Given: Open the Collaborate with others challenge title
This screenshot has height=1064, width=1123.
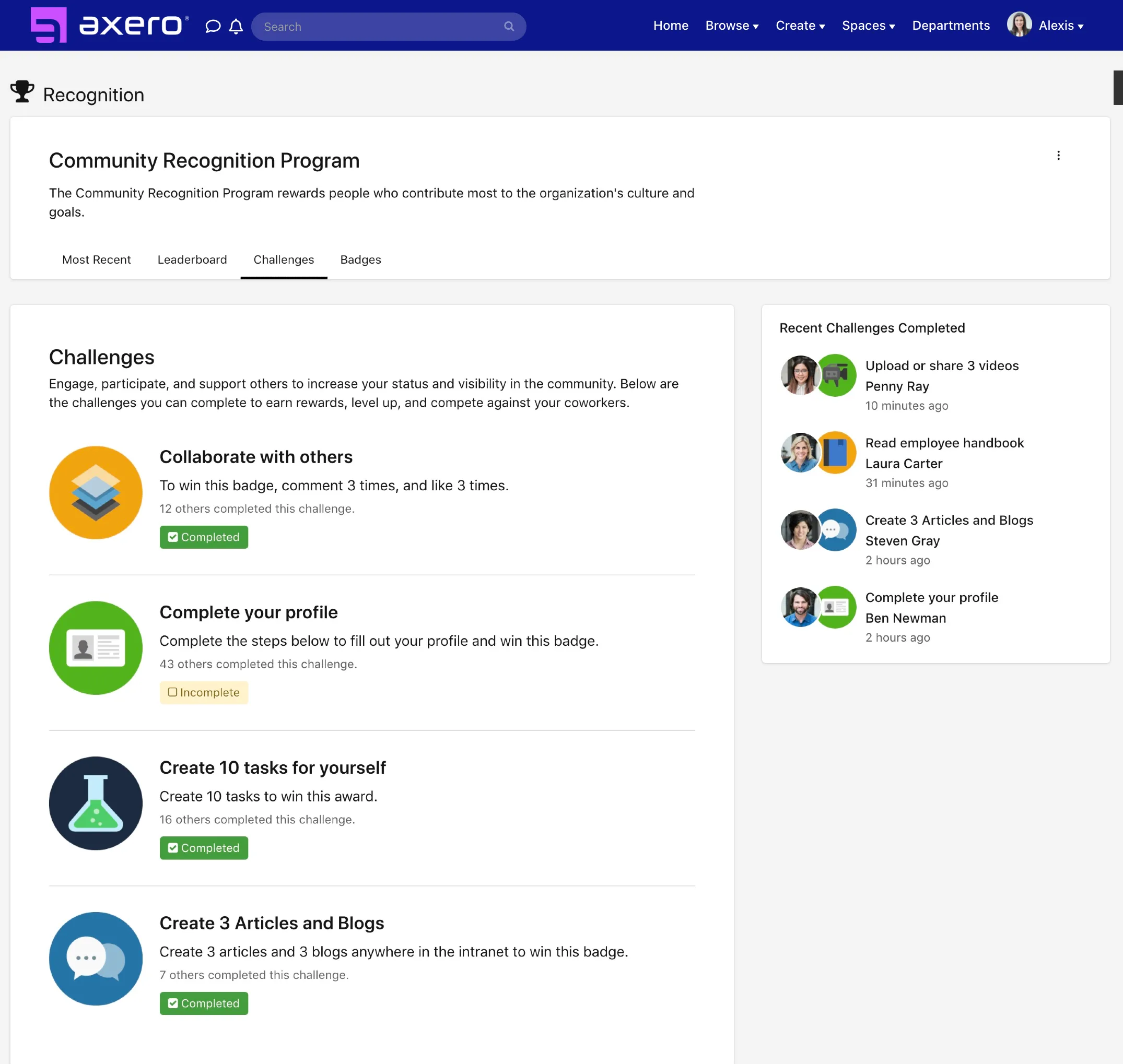Looking at the screenshot, I should click(x=256, y=457).
